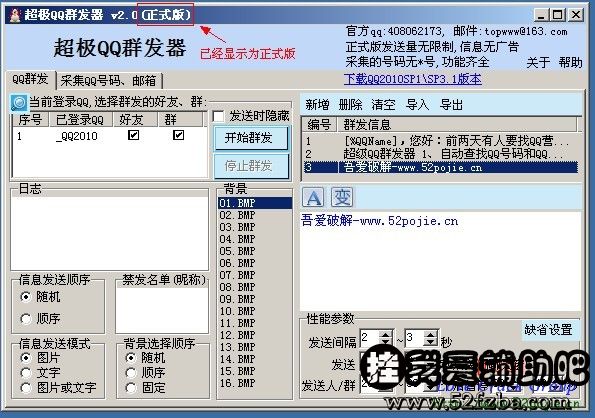
Task: Uncheck the 好友 checkbox for _QQ2010
Action: [x=134, y=135]
